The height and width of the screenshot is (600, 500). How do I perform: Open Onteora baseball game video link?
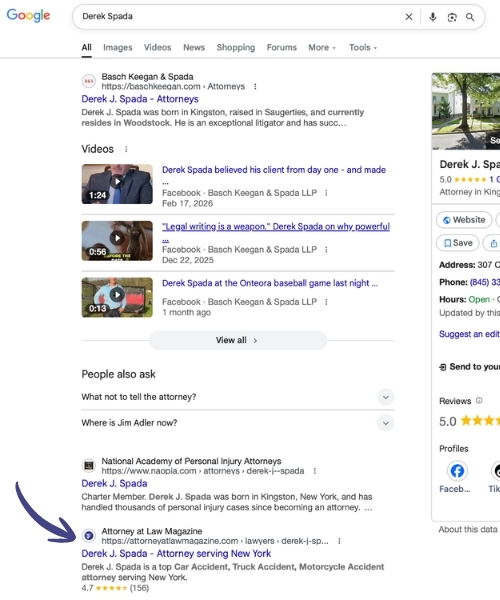coord(270,283)
